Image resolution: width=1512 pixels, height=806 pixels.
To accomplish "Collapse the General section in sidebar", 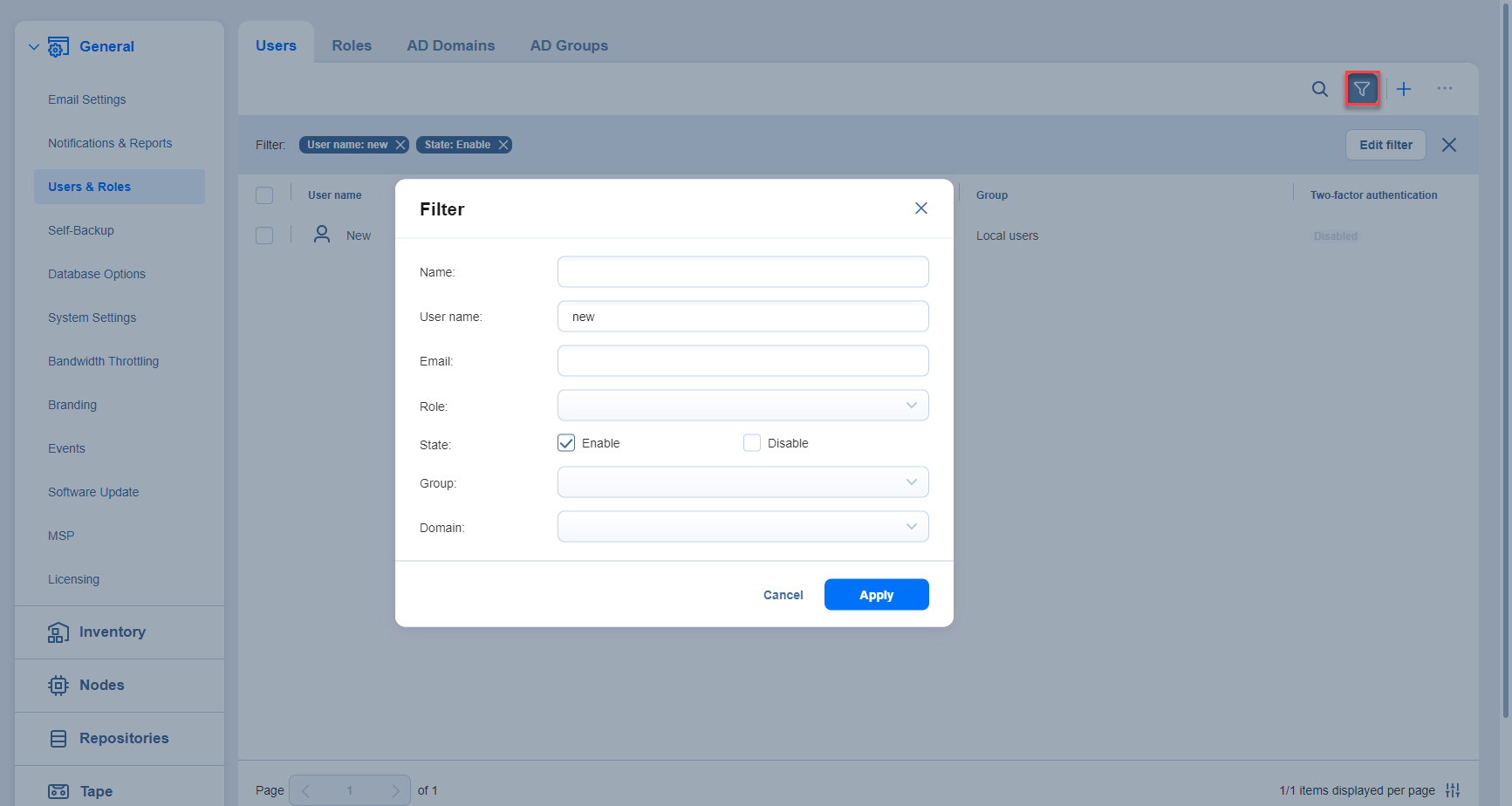I will (34, 47).
